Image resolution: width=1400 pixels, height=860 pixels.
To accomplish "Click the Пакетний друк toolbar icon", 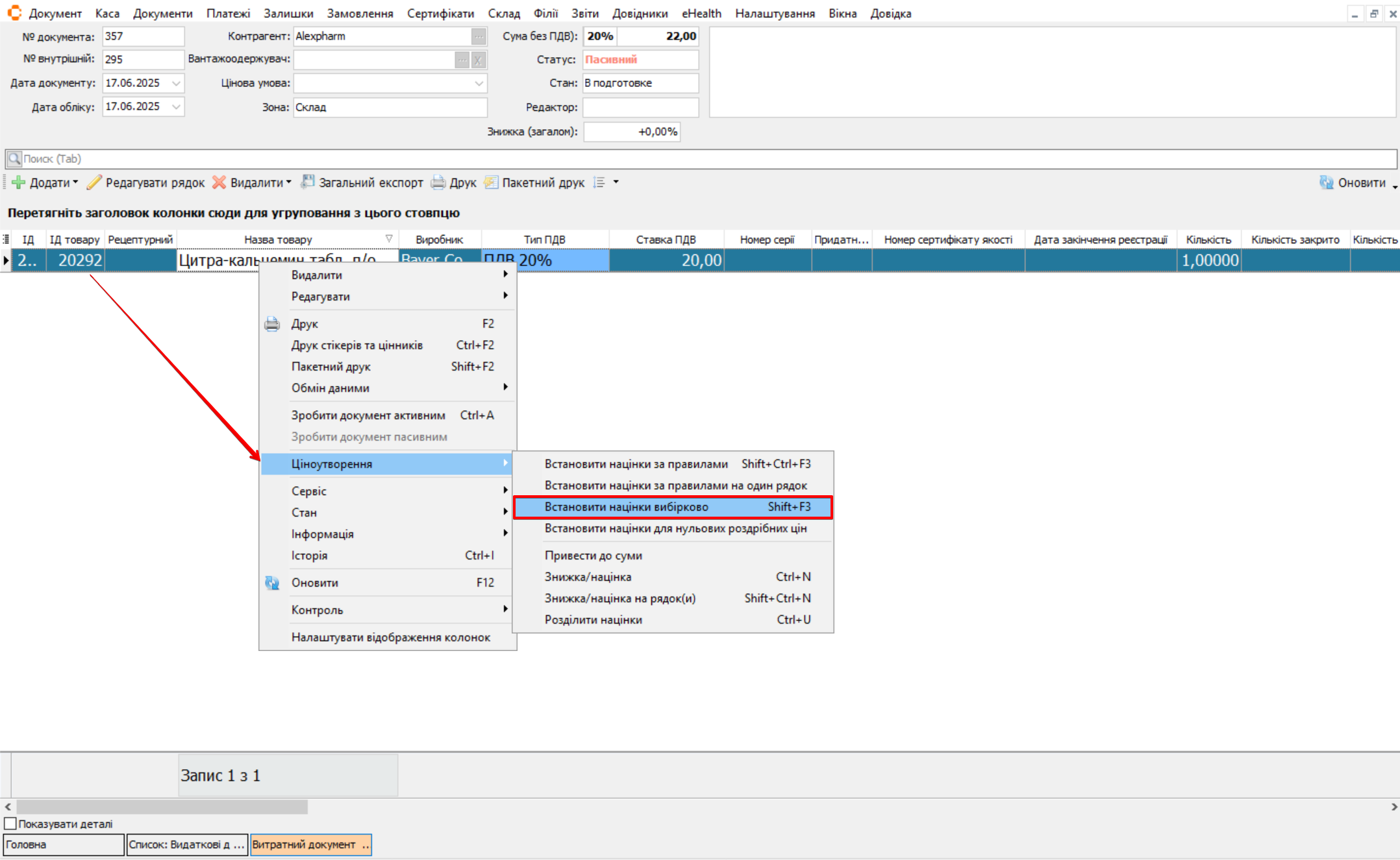I will (492, 182).
